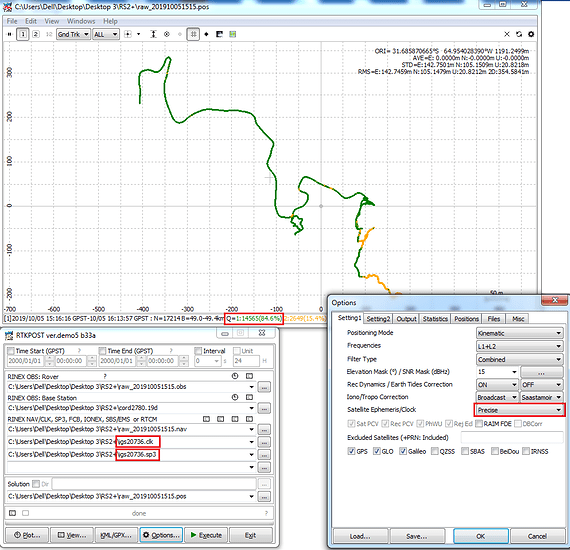Open the Frequencies L1+L2 dropdown
Viewport: 570px width, 550px height.
pos(519,346)
